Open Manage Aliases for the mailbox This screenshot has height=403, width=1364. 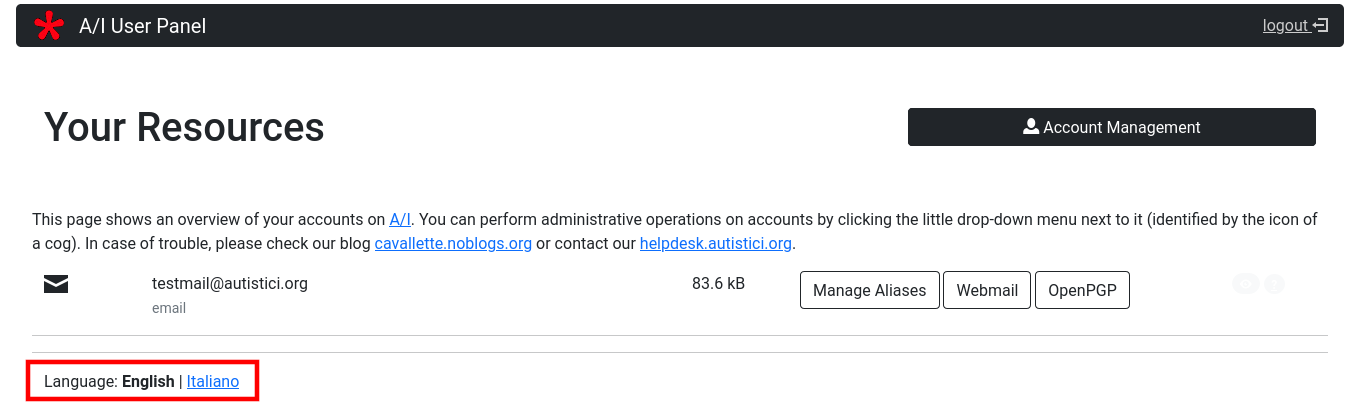coord(869,290)
